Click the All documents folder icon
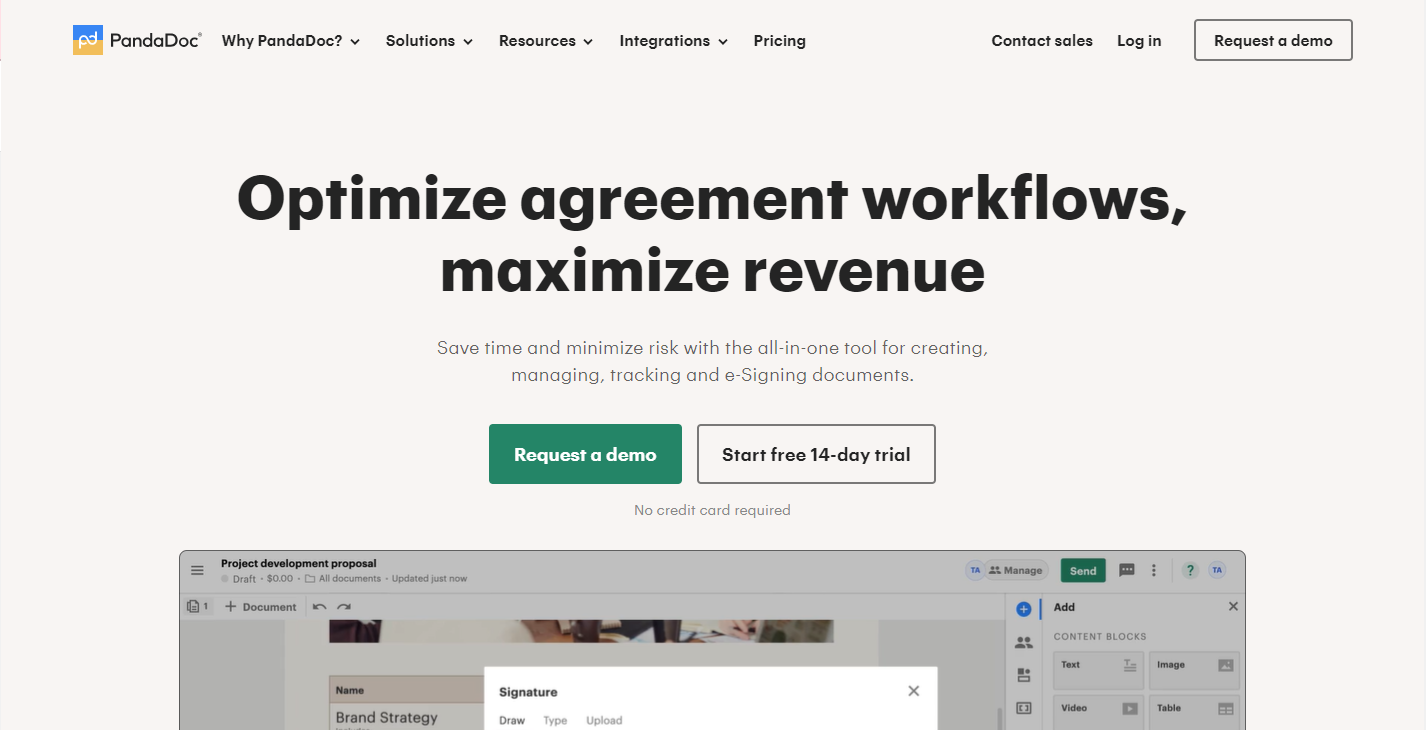 coord(310,579)
